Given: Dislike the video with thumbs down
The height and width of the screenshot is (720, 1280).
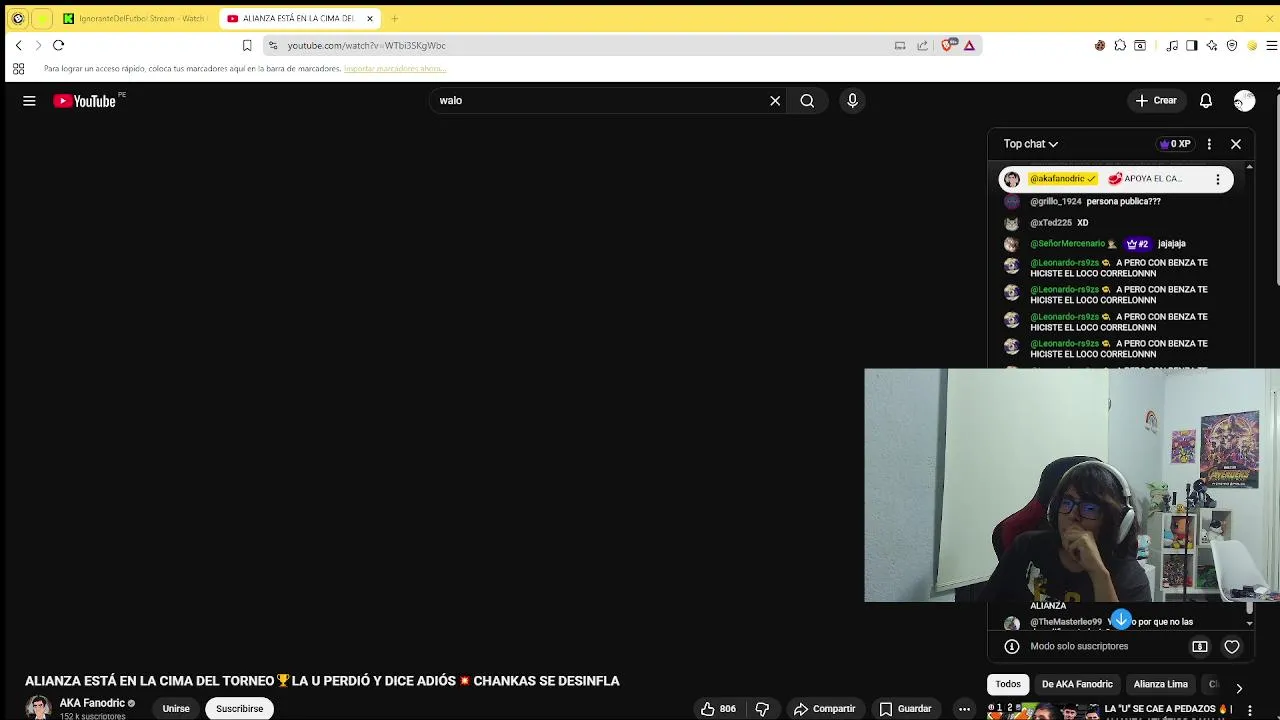Looking at the screenshot, I should (x=762, y=709).
